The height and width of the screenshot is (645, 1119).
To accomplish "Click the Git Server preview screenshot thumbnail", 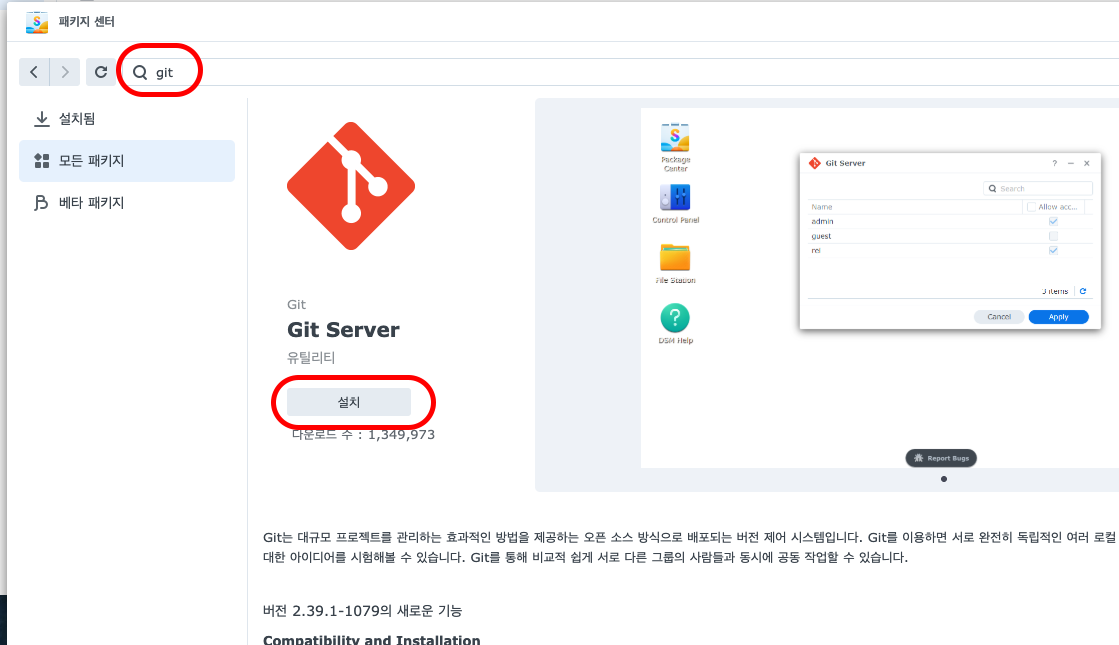I will coord(880,288).
